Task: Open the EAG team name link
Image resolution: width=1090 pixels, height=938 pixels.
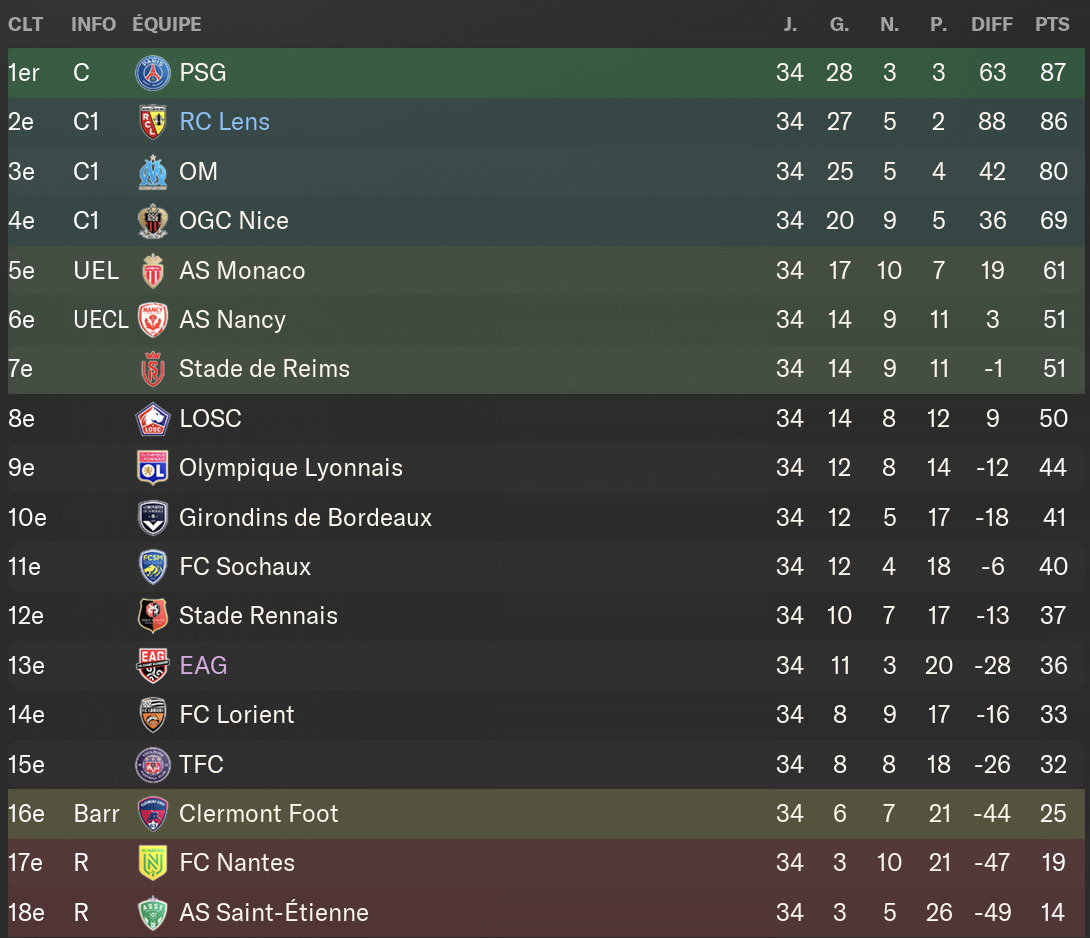Action: [204, 666]
